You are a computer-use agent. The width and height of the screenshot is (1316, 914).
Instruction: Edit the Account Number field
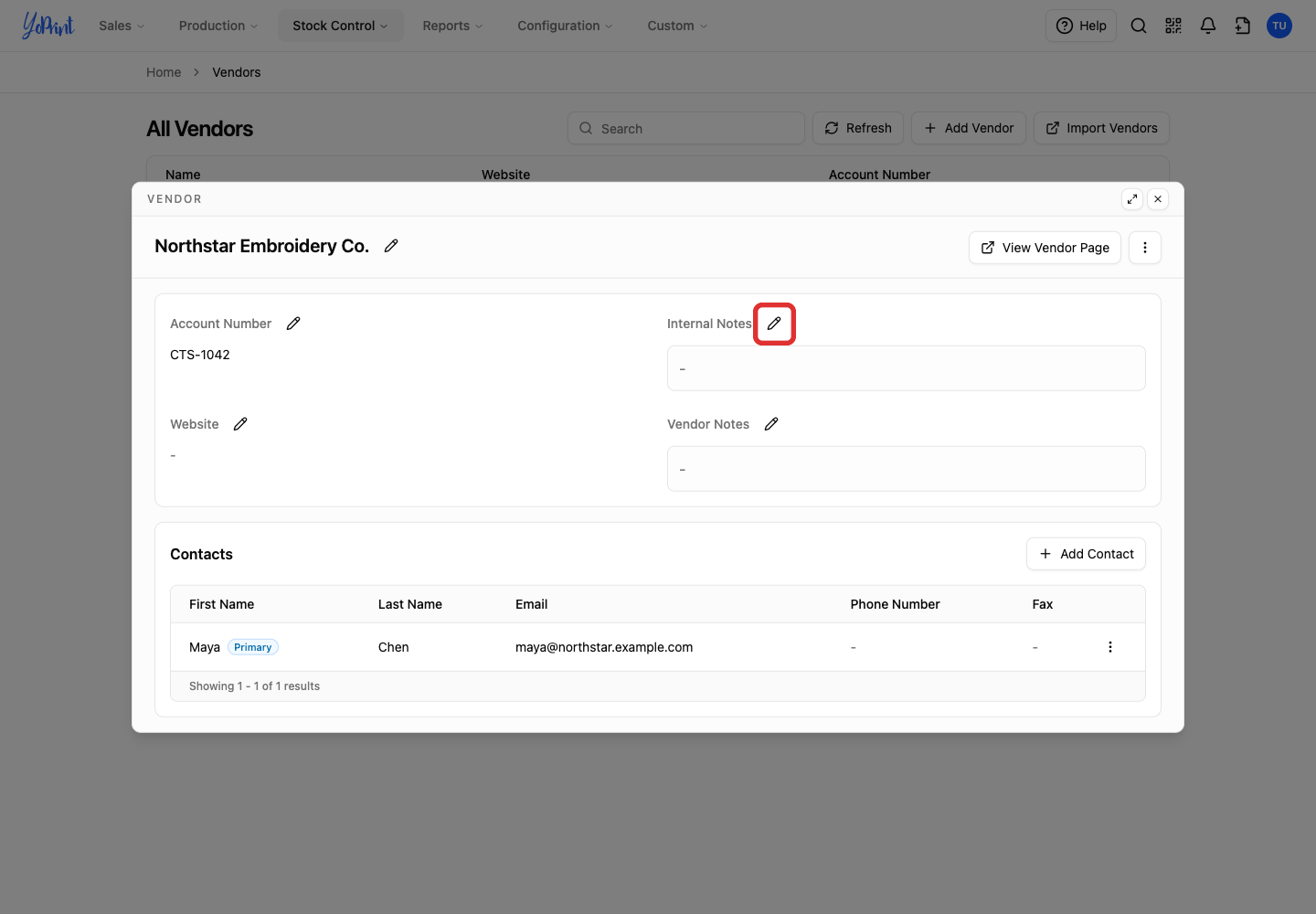pyautogui.click(x=293, y=324)
